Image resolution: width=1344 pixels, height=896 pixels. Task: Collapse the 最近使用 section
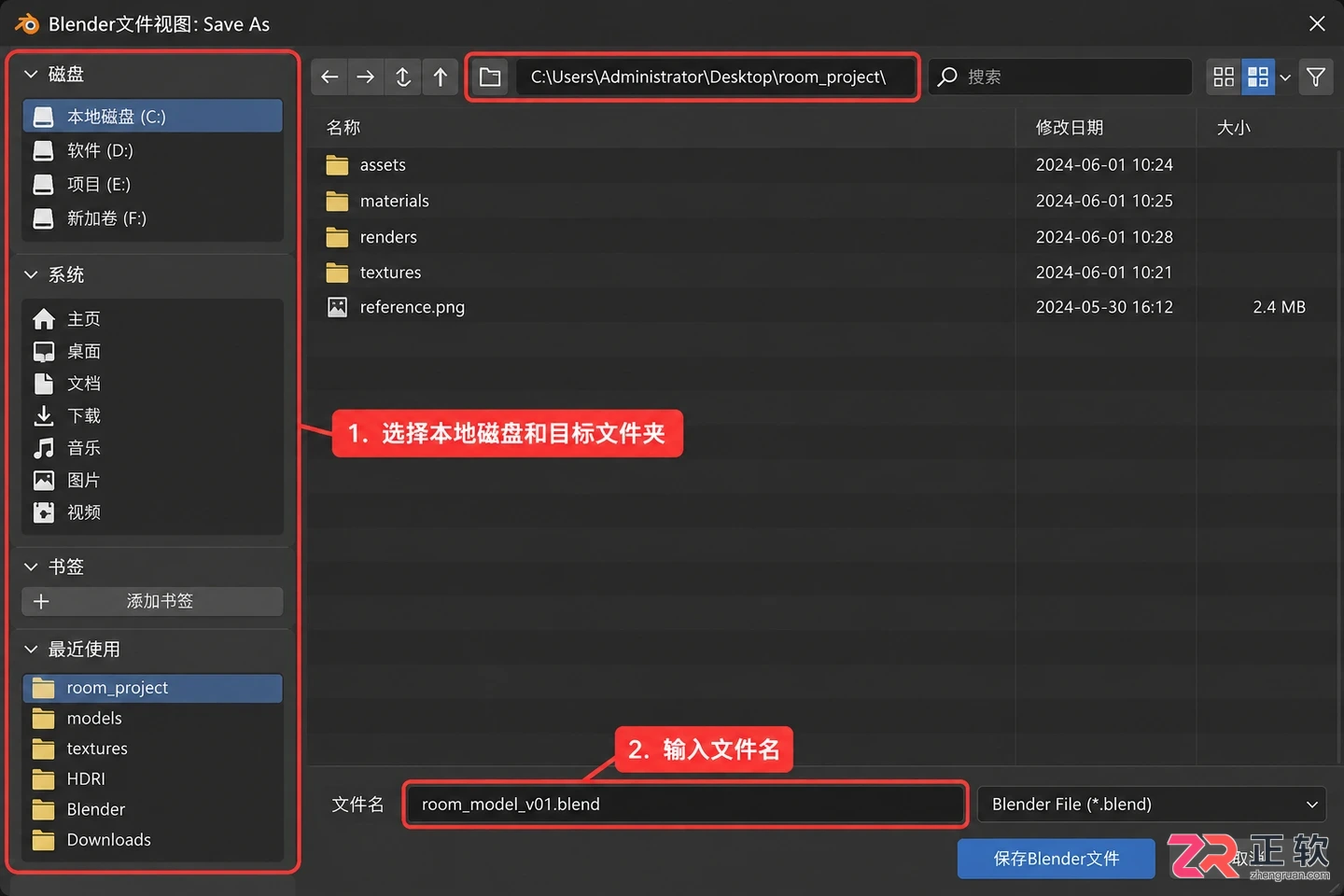point(31,649)
